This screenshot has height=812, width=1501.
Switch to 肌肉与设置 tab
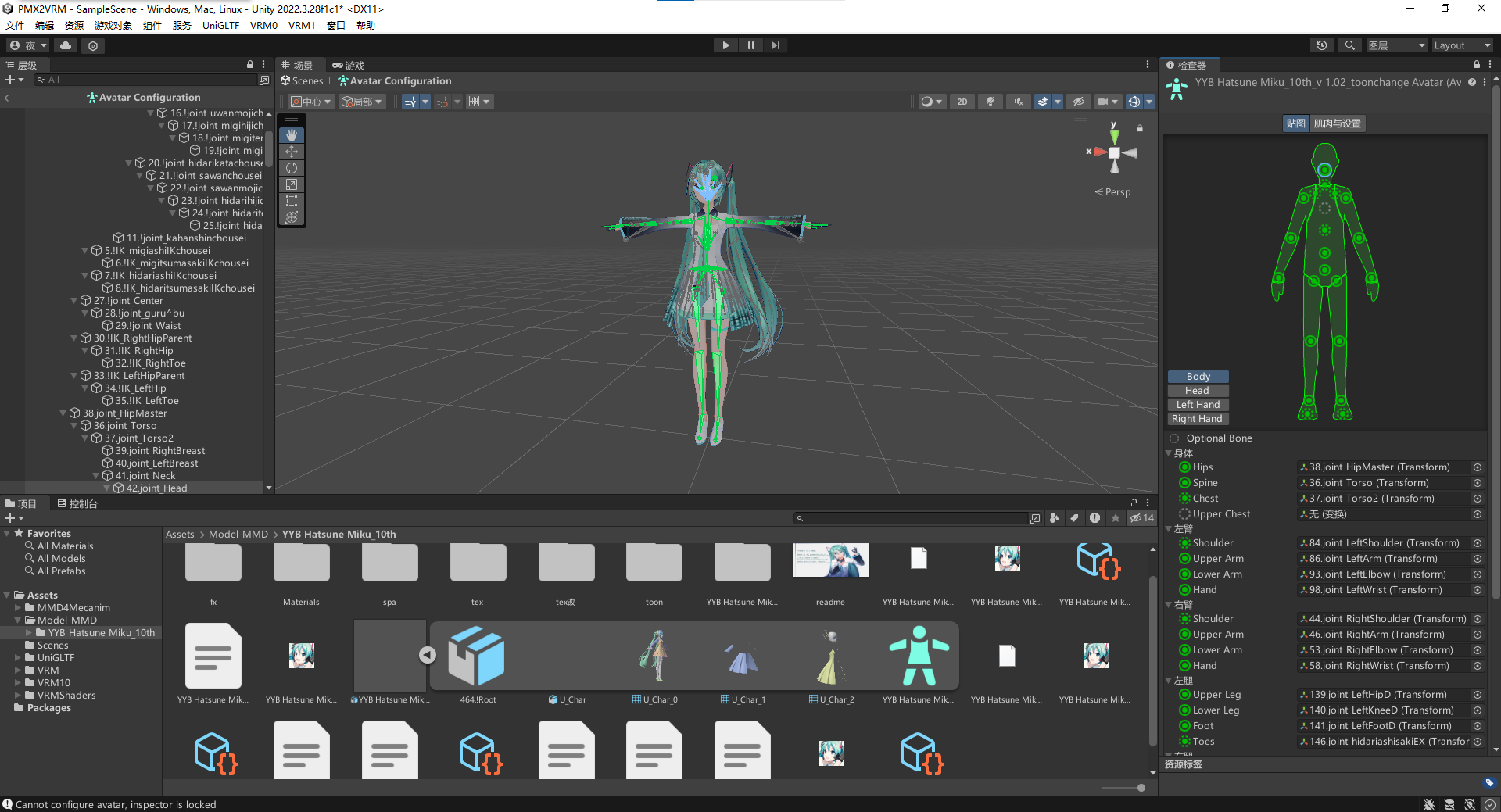(1337, 123)
